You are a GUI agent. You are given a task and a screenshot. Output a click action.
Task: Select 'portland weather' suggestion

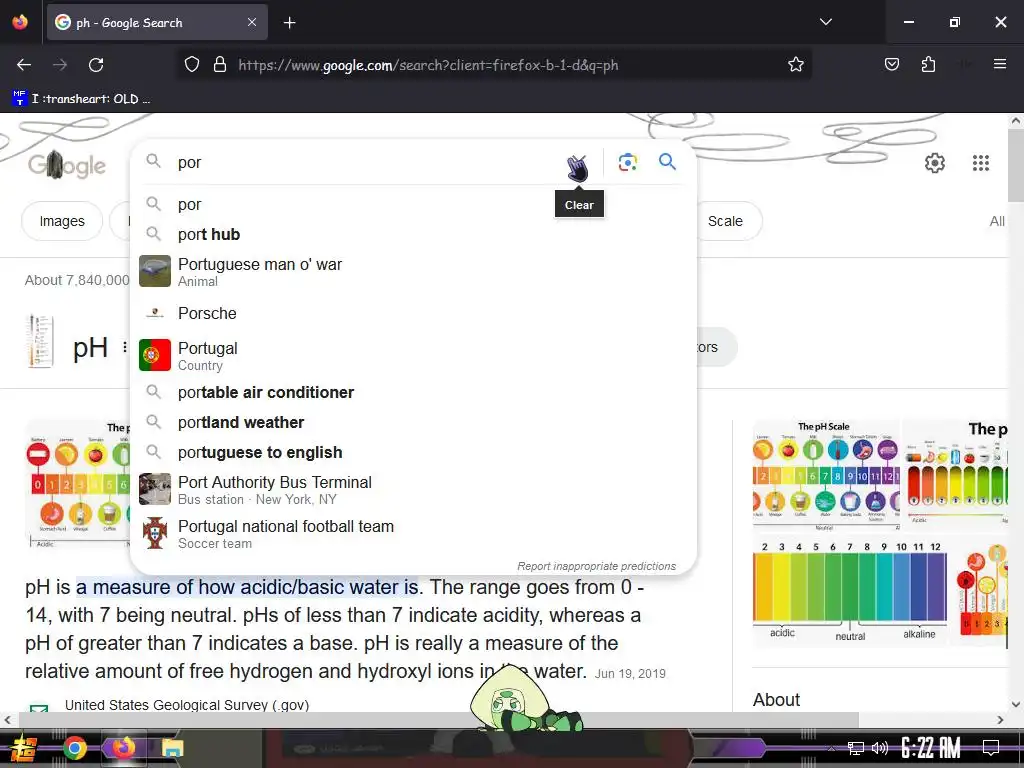pyautogui.click(x=413, y=423)
